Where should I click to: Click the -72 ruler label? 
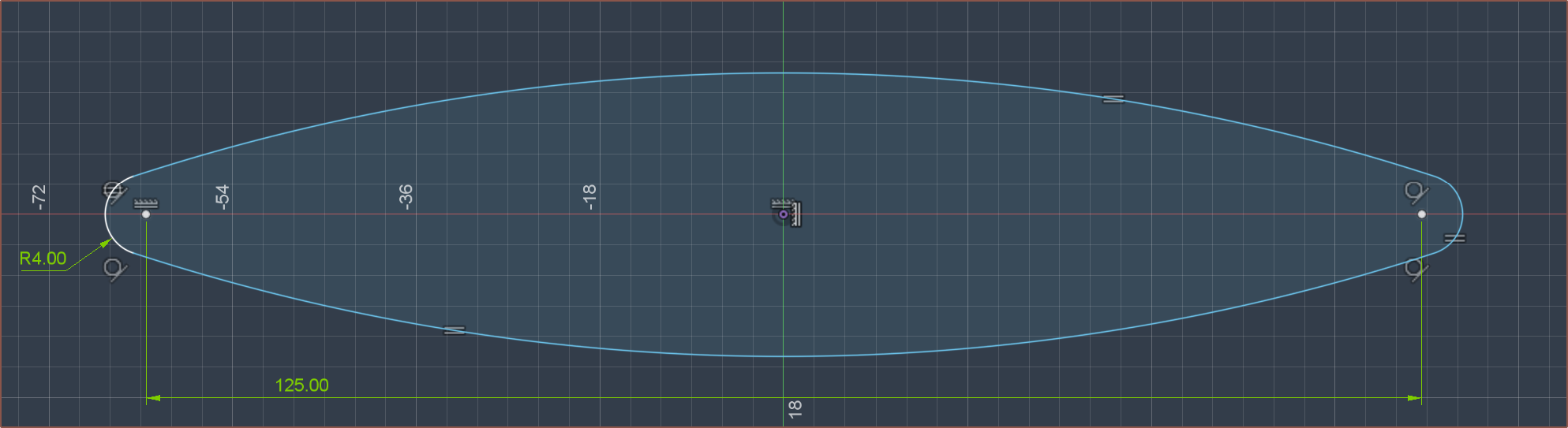[39, 197]
